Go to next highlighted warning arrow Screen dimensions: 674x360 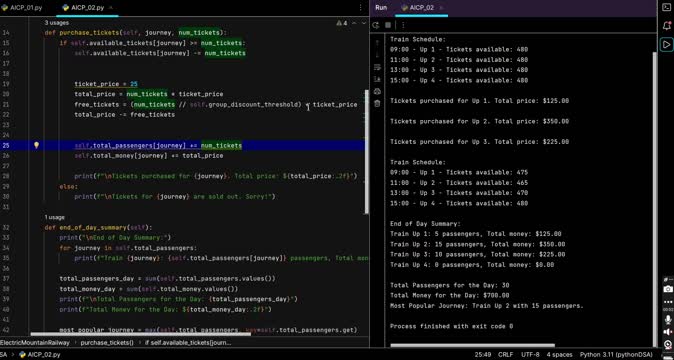click(364, 23)
